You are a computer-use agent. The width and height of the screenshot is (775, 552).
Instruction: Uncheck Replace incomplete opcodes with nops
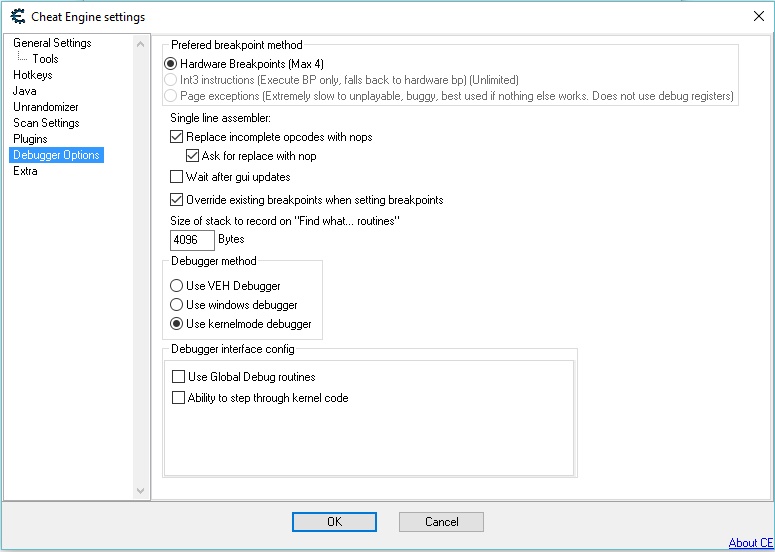pyautogui.click(x=178, y=137)
